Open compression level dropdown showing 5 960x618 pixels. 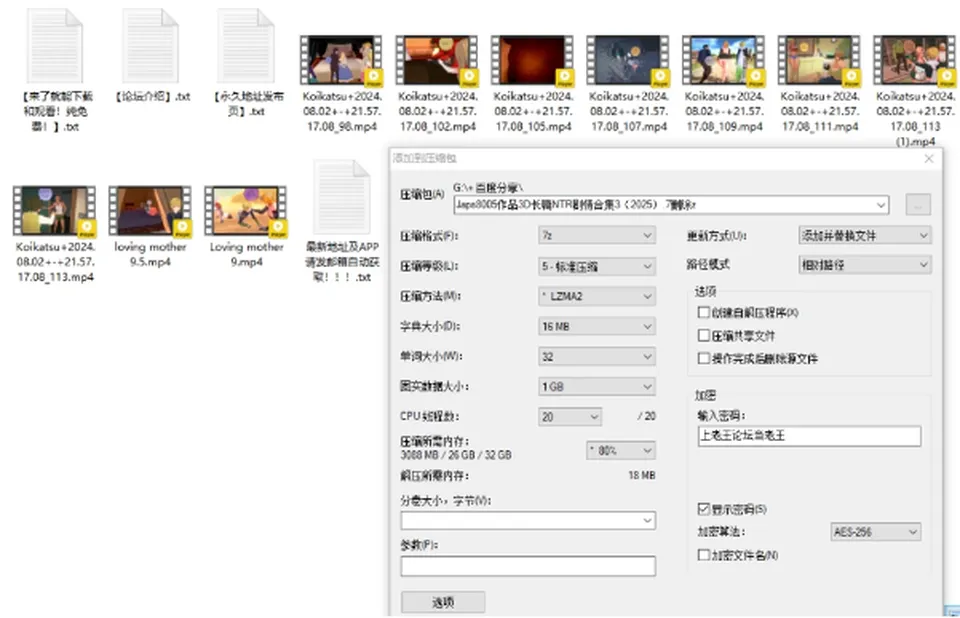(x=597, y=266)
